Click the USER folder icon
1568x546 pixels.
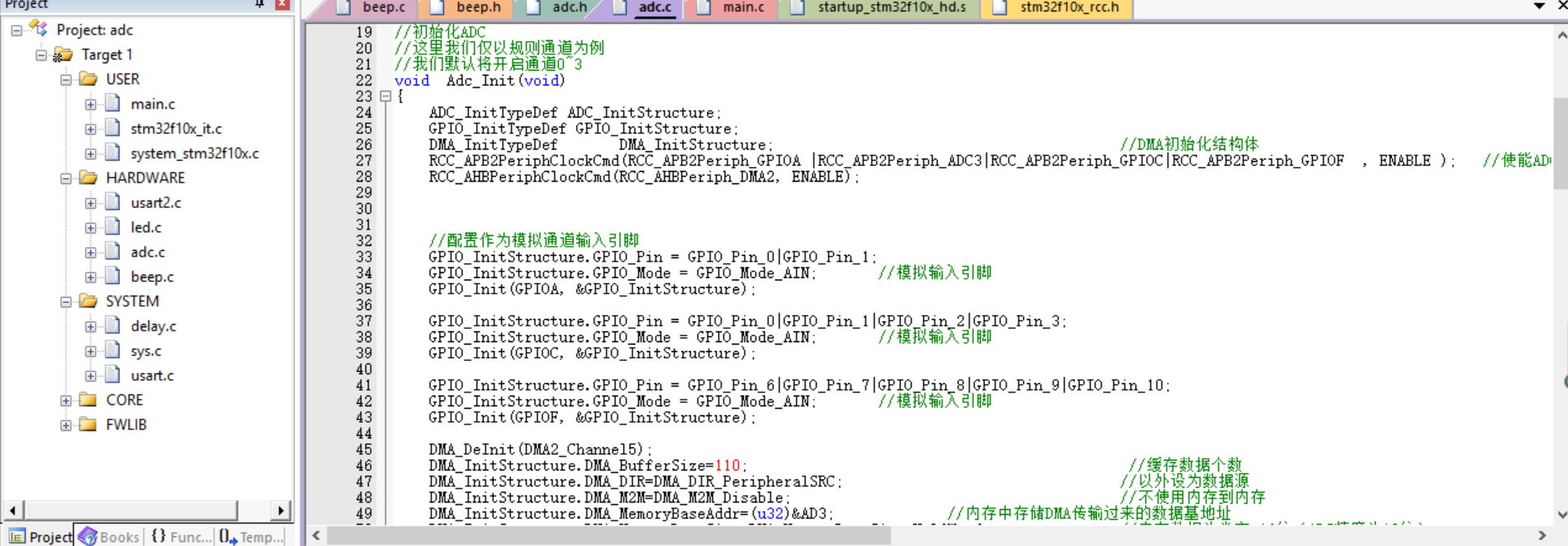click(88, 79)
